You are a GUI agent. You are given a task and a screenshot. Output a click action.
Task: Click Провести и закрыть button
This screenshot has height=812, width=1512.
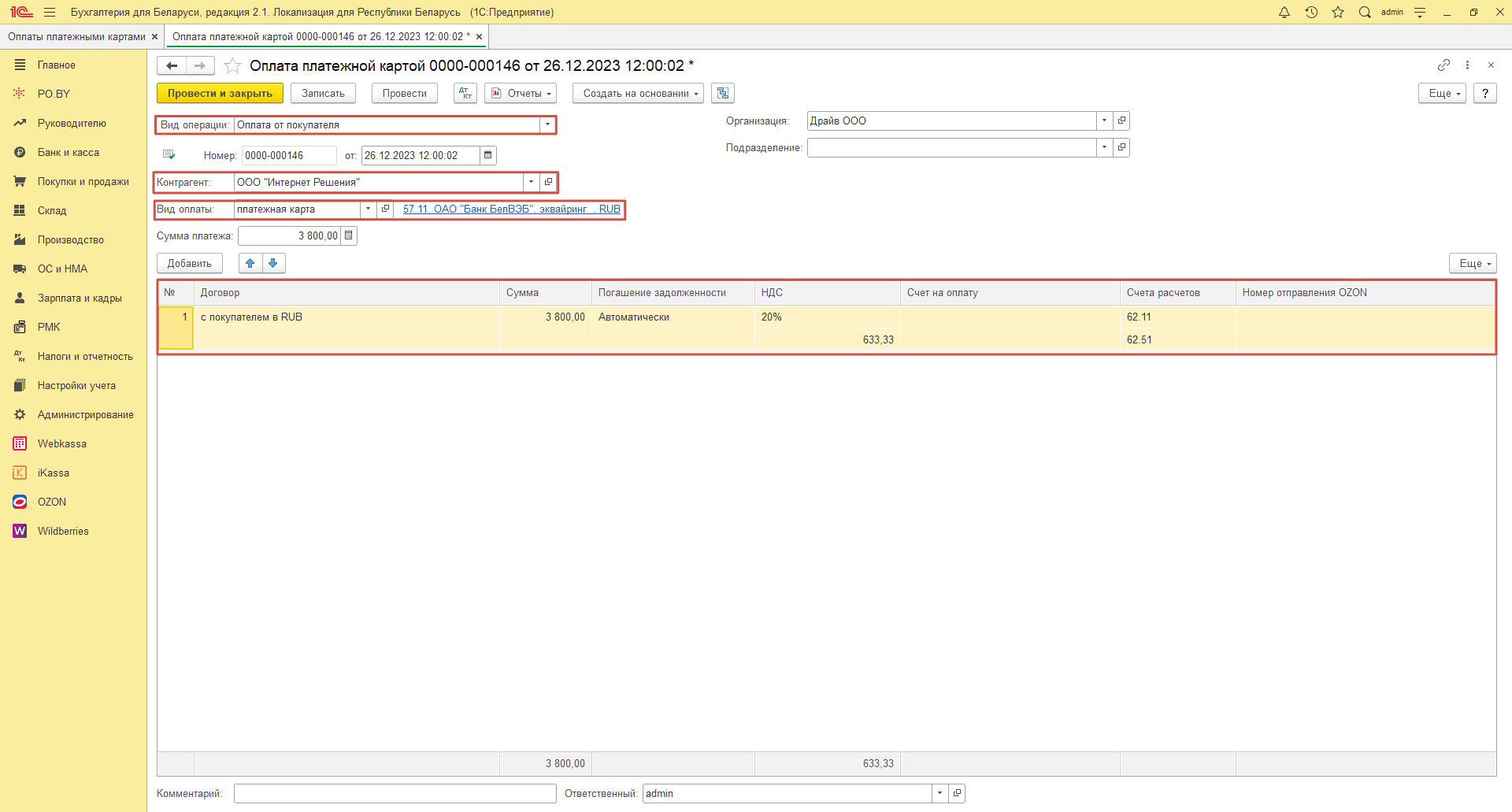click(220, 93)
